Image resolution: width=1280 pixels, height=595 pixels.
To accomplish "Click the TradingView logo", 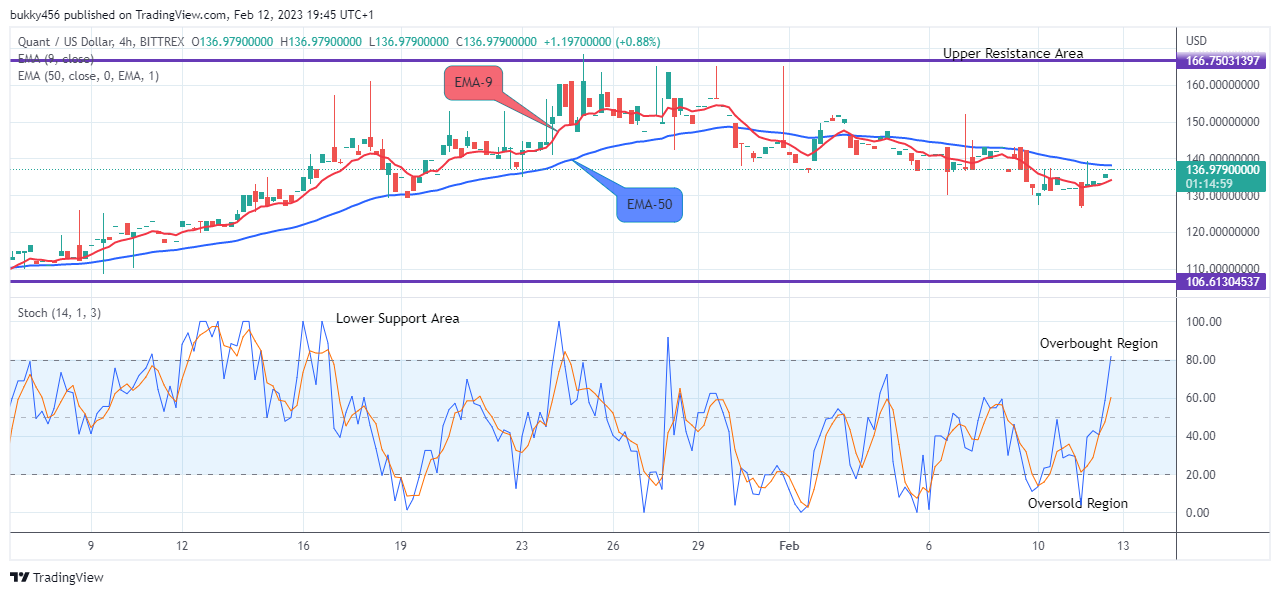I will (57, 577).
